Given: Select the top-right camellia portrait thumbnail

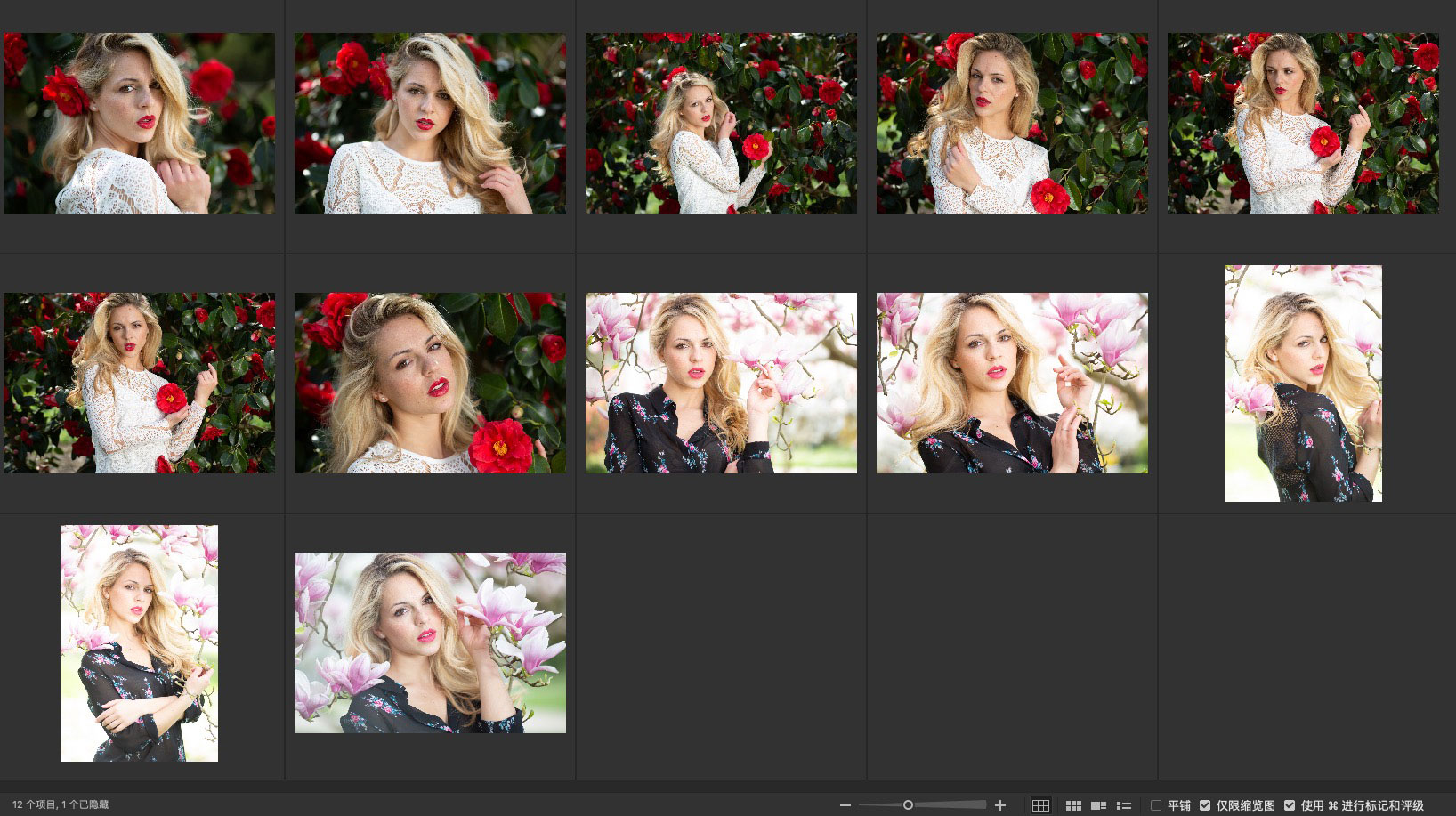Looking at the screenshot, I should tap(1303, 123).
